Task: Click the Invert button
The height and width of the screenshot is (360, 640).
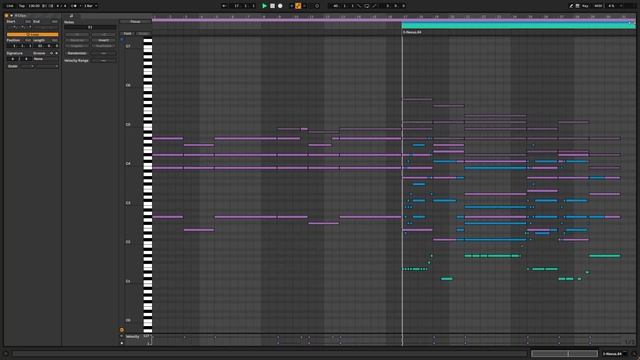Action: 103,40
